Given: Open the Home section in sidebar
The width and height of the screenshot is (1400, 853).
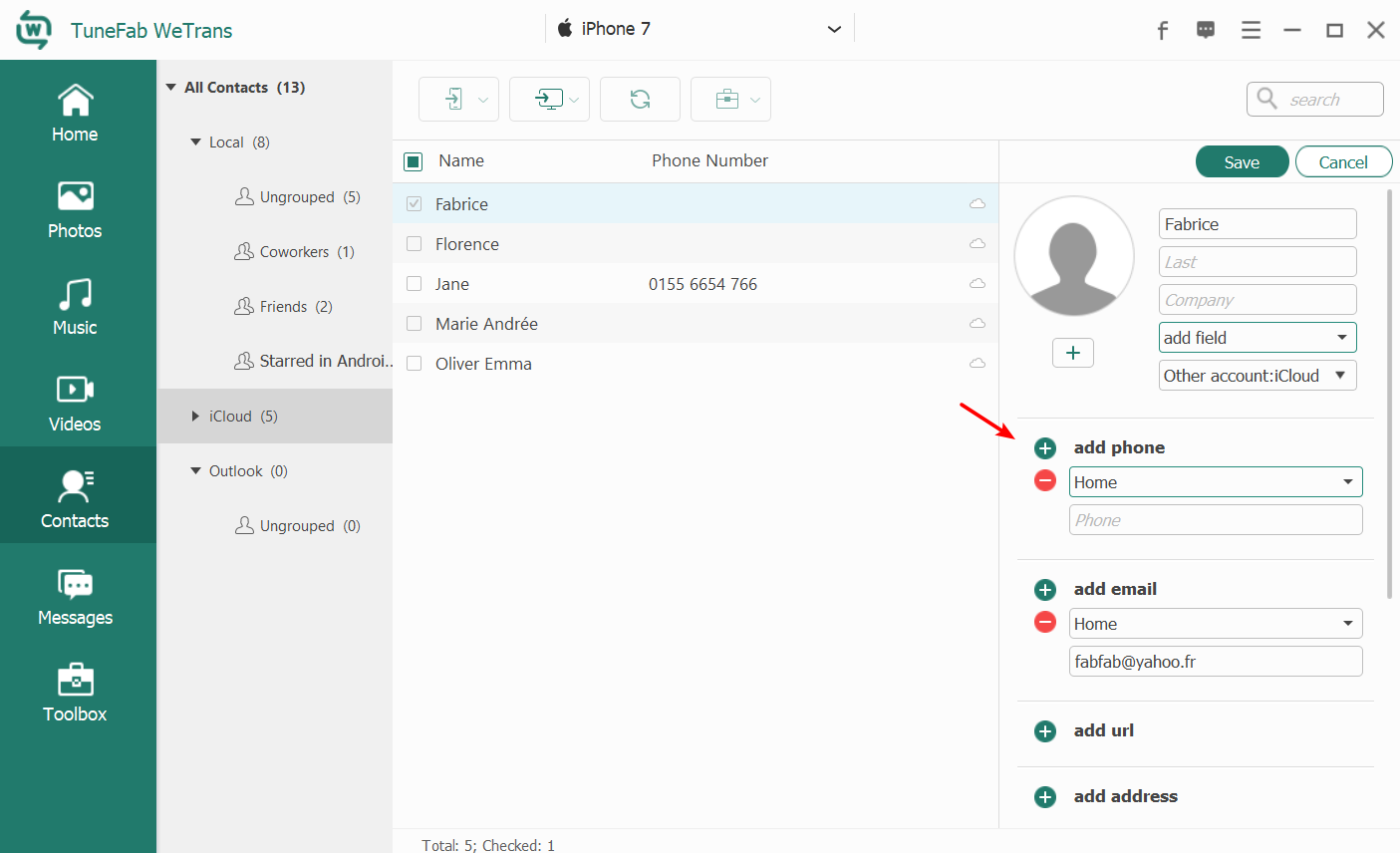Looking at the screenshot, I should pos(76,113).
